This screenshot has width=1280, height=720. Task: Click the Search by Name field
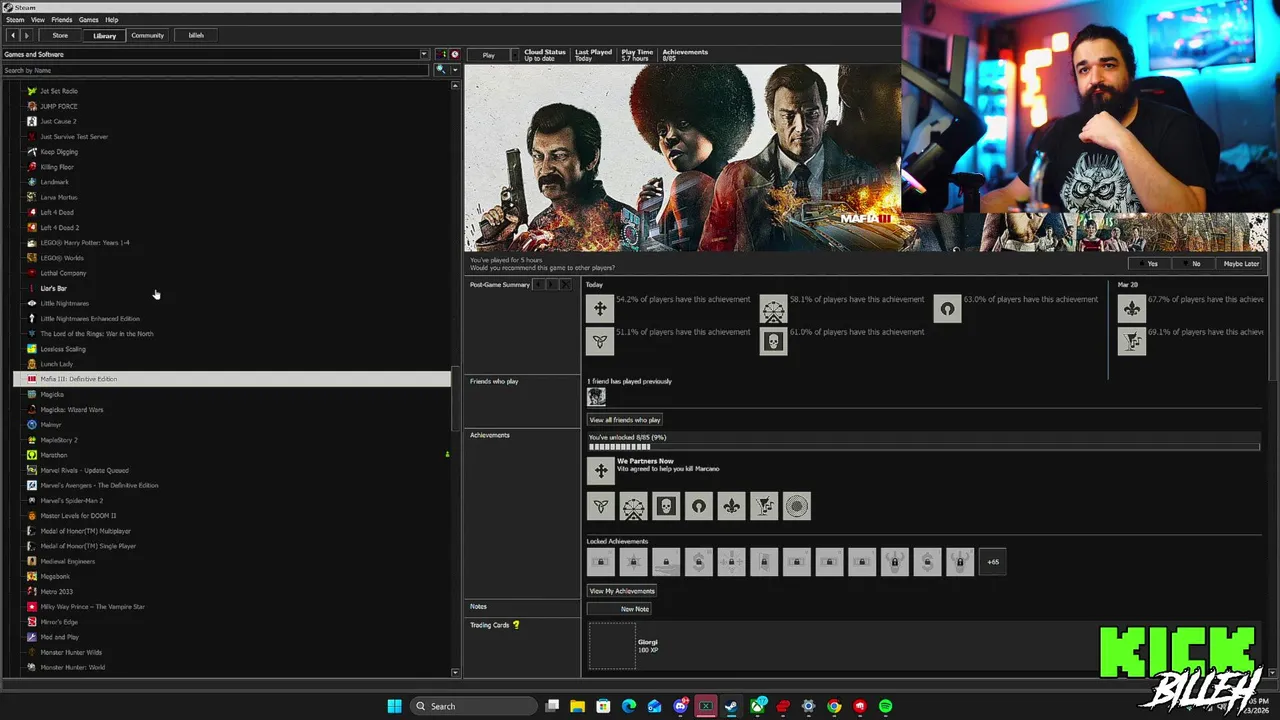coord(215,70)
